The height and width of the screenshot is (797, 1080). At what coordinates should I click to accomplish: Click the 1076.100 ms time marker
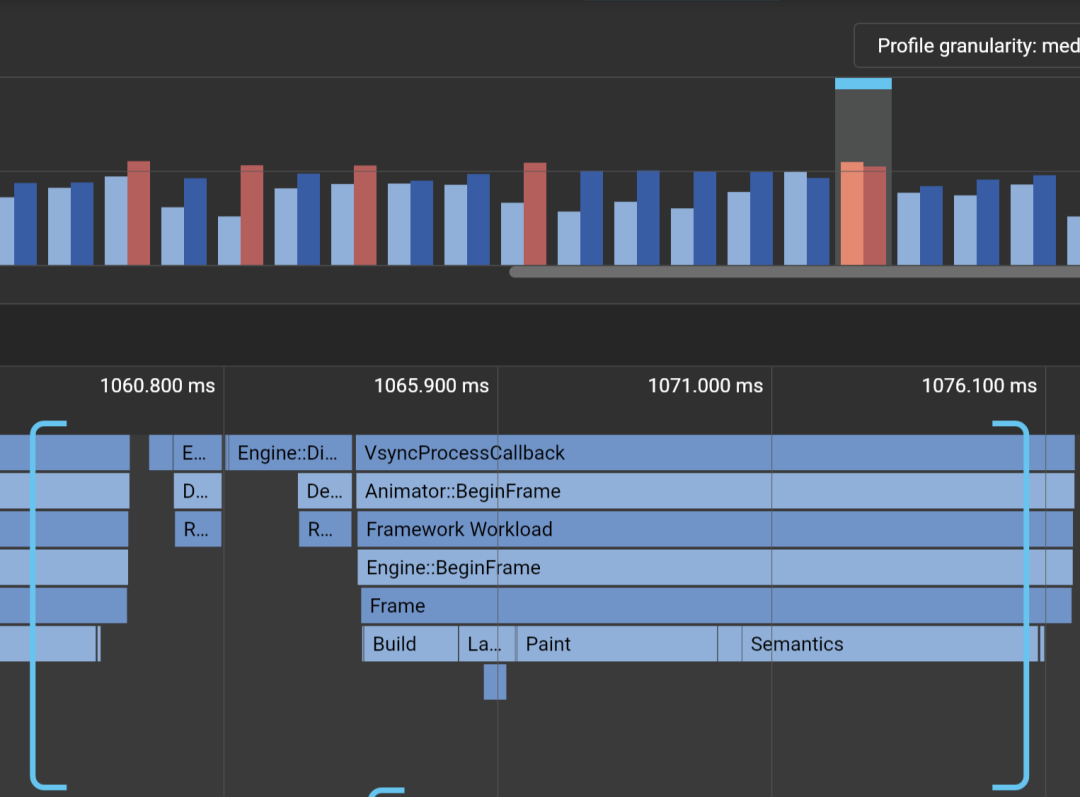(979, 386)
